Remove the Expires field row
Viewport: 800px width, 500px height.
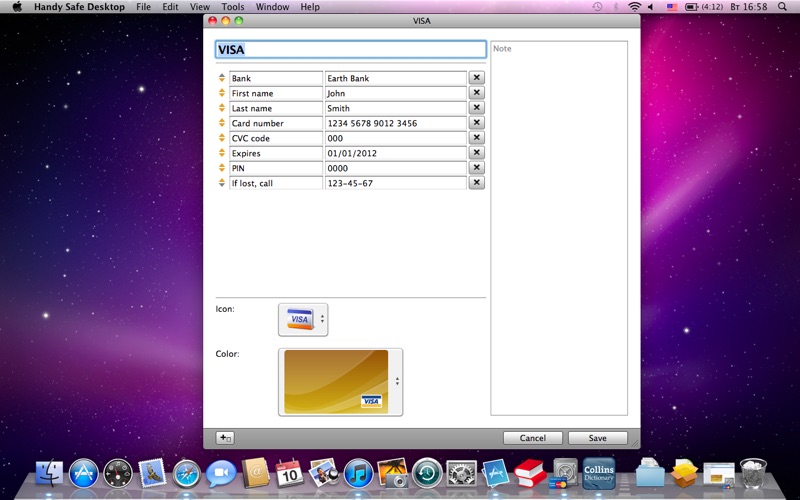pyautogui.click(x=477, y=153)
